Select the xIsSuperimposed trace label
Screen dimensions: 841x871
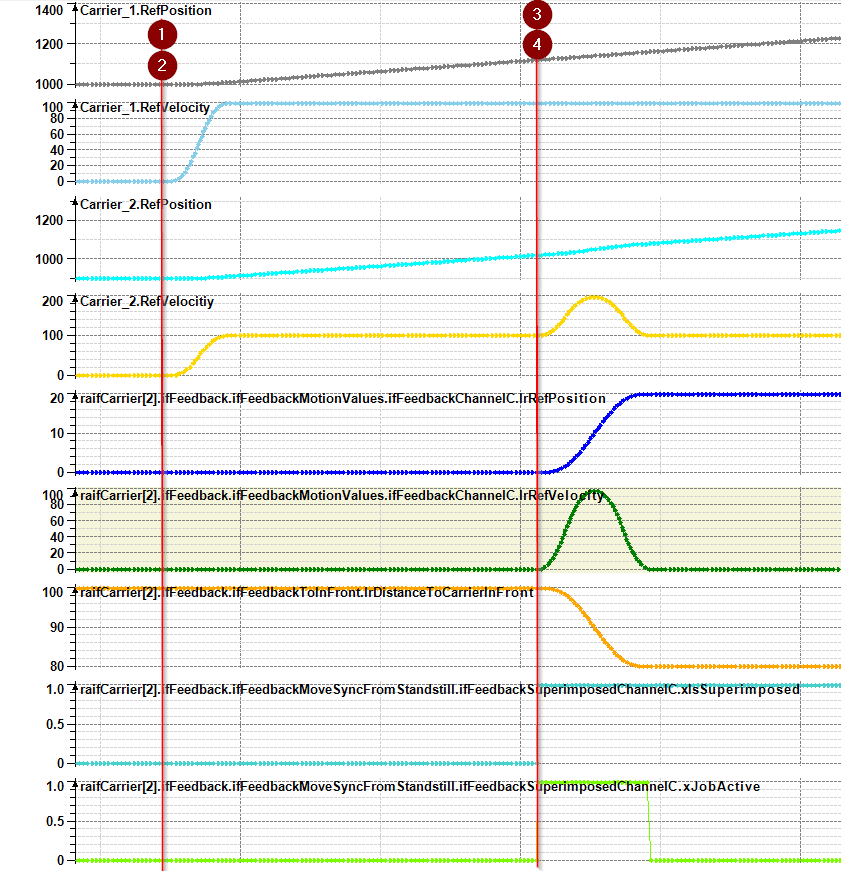[439, 689]
